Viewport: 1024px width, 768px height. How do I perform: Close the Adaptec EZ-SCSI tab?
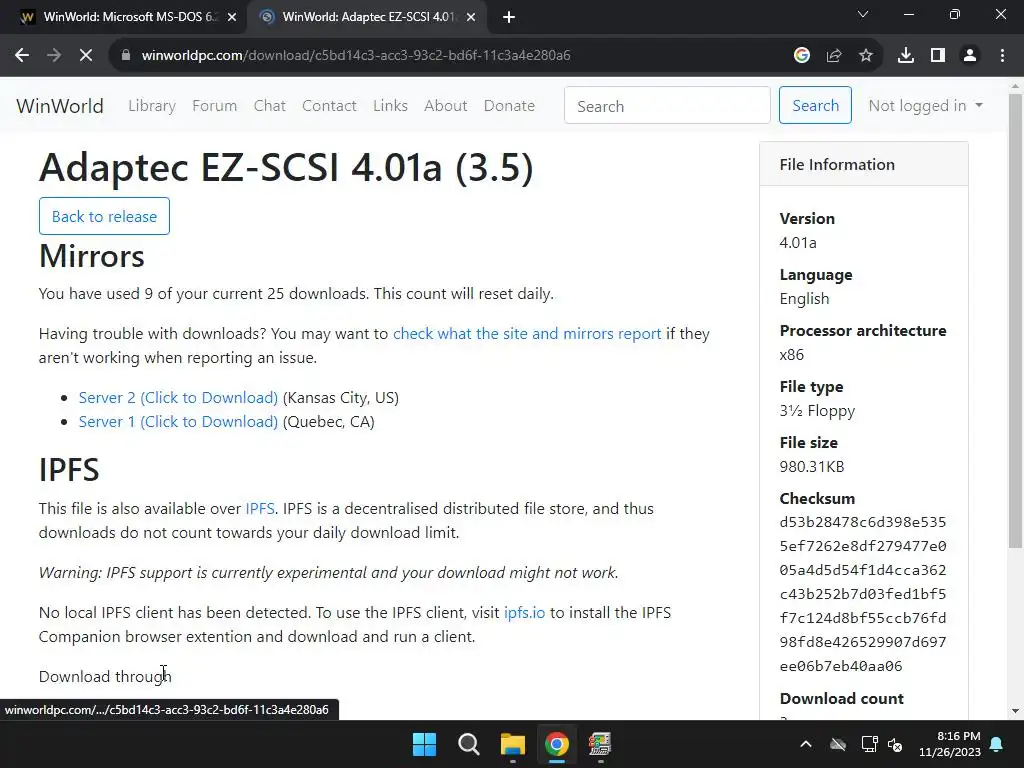point(471,17)
